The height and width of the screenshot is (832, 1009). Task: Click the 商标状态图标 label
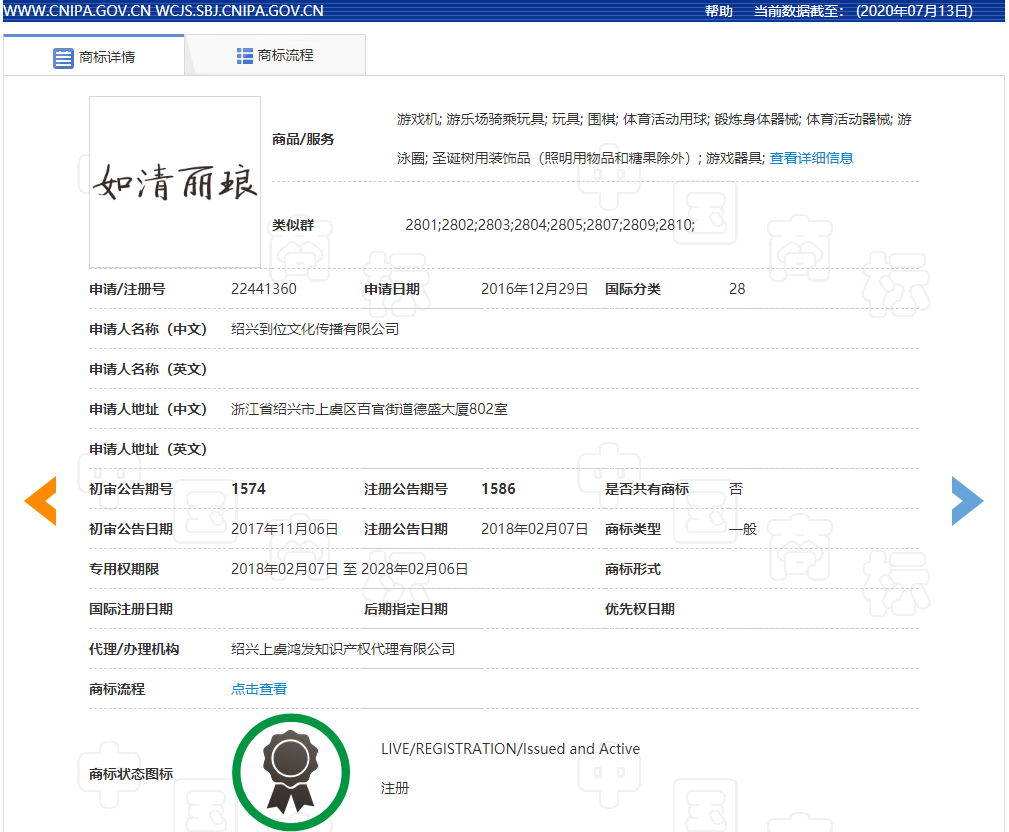pos(131,774)
